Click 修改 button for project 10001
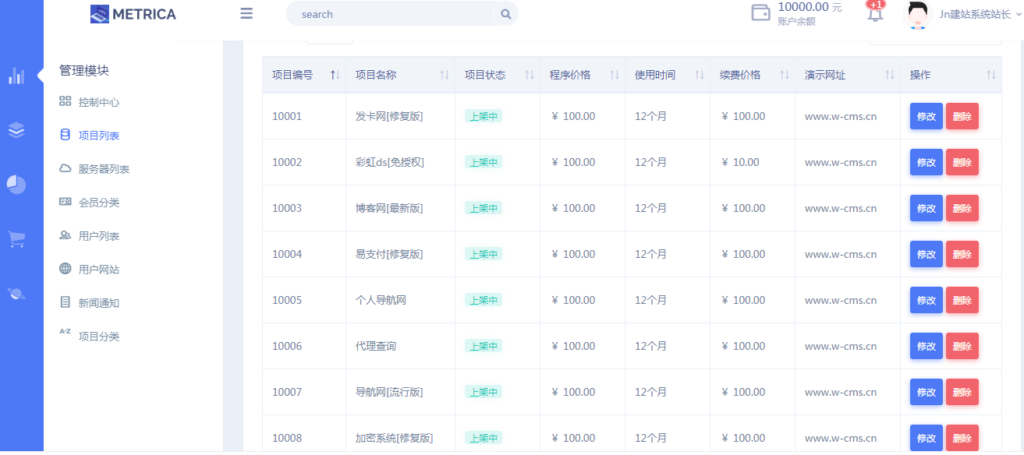 (x=926, y=116)
